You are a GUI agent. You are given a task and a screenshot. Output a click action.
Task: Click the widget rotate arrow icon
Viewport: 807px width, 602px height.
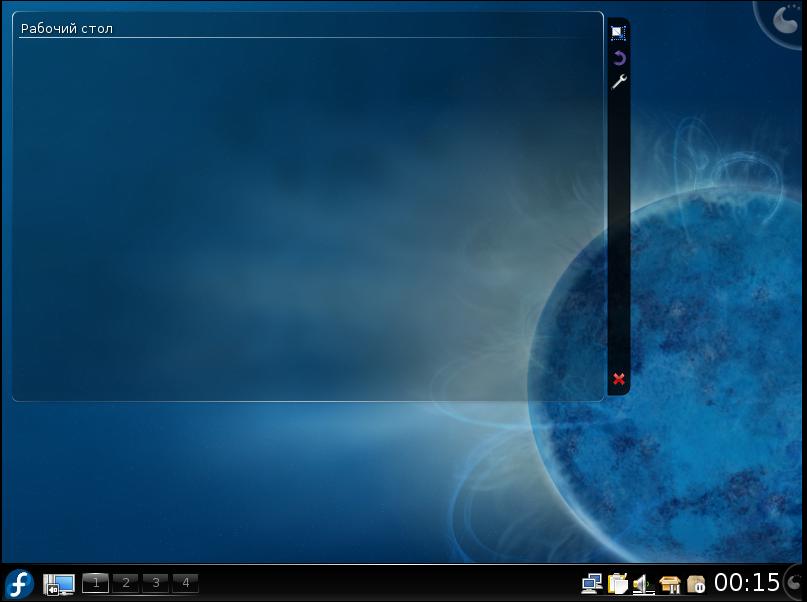619,58
